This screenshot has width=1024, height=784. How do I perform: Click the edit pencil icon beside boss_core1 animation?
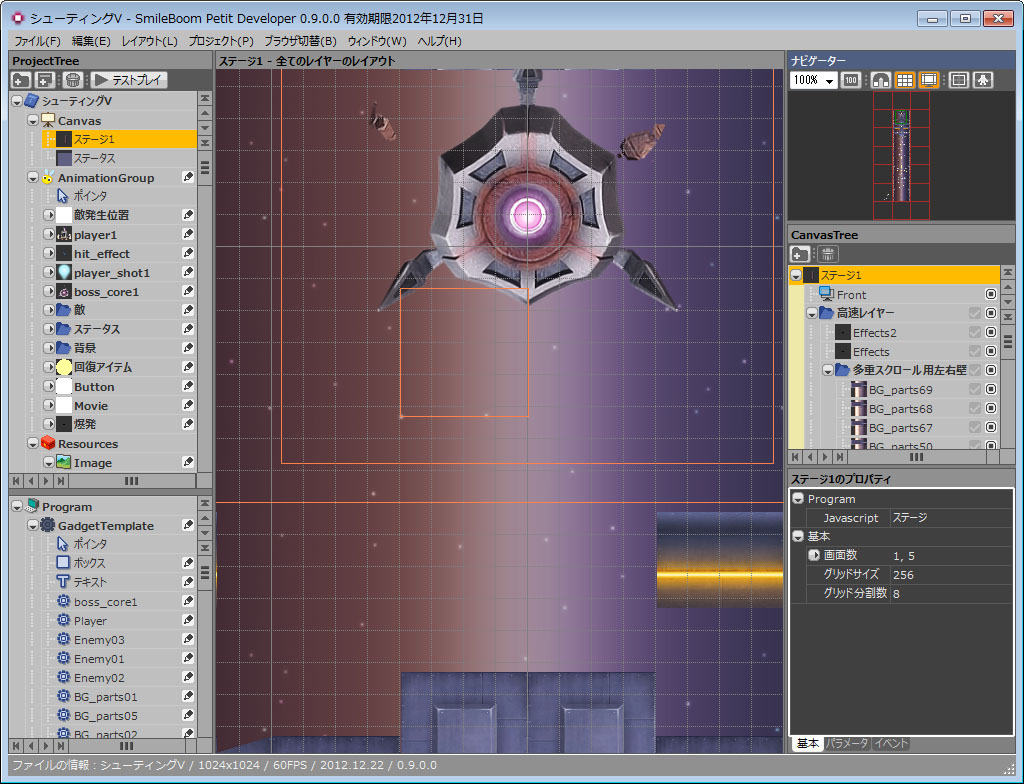point(188,292)
